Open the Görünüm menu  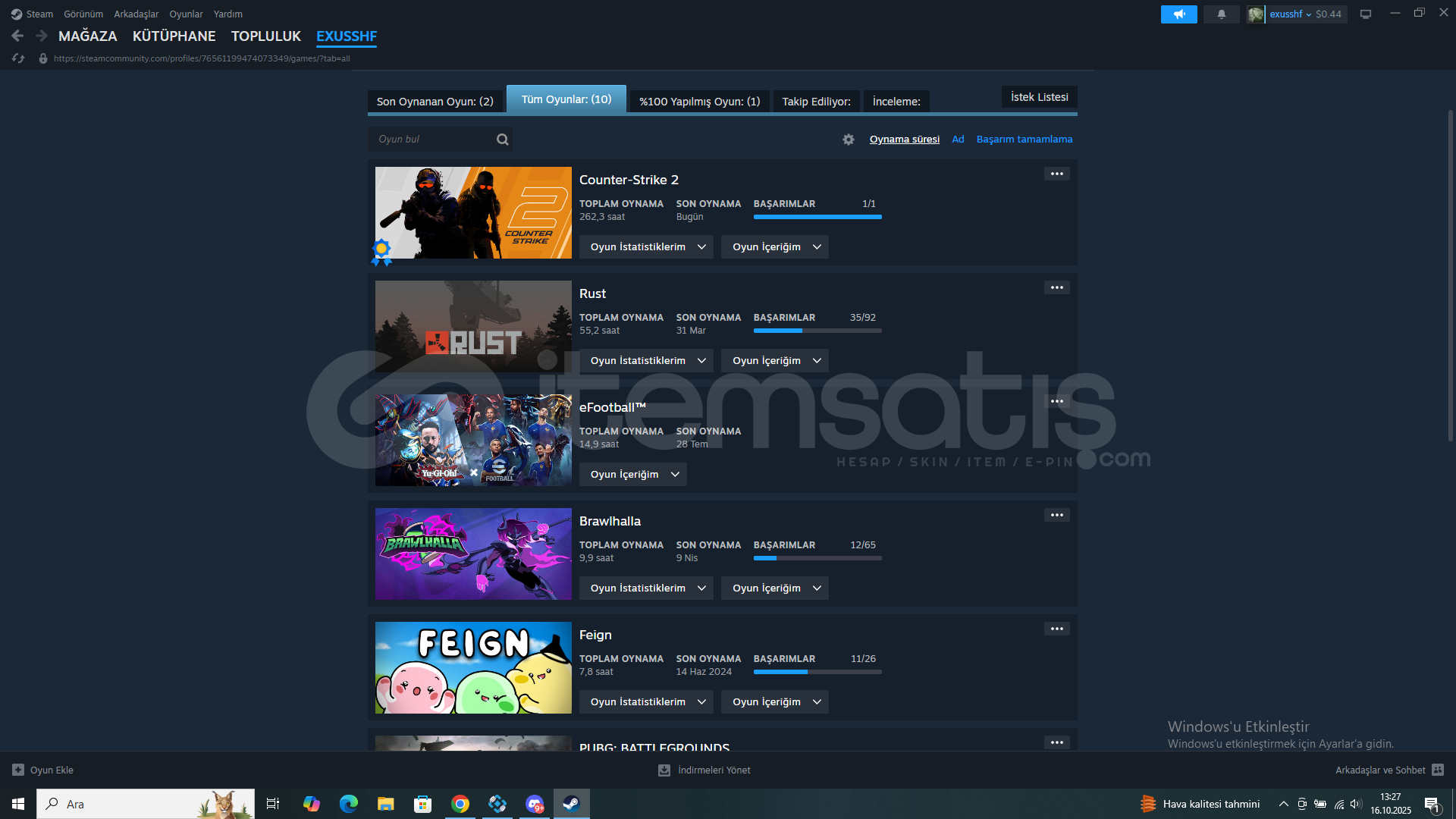83,14
